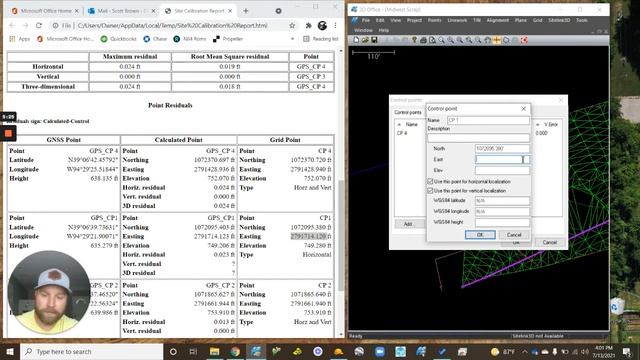640x360 pixels.
Task: Click the Name field in Control point dialog
Action: 488,120
